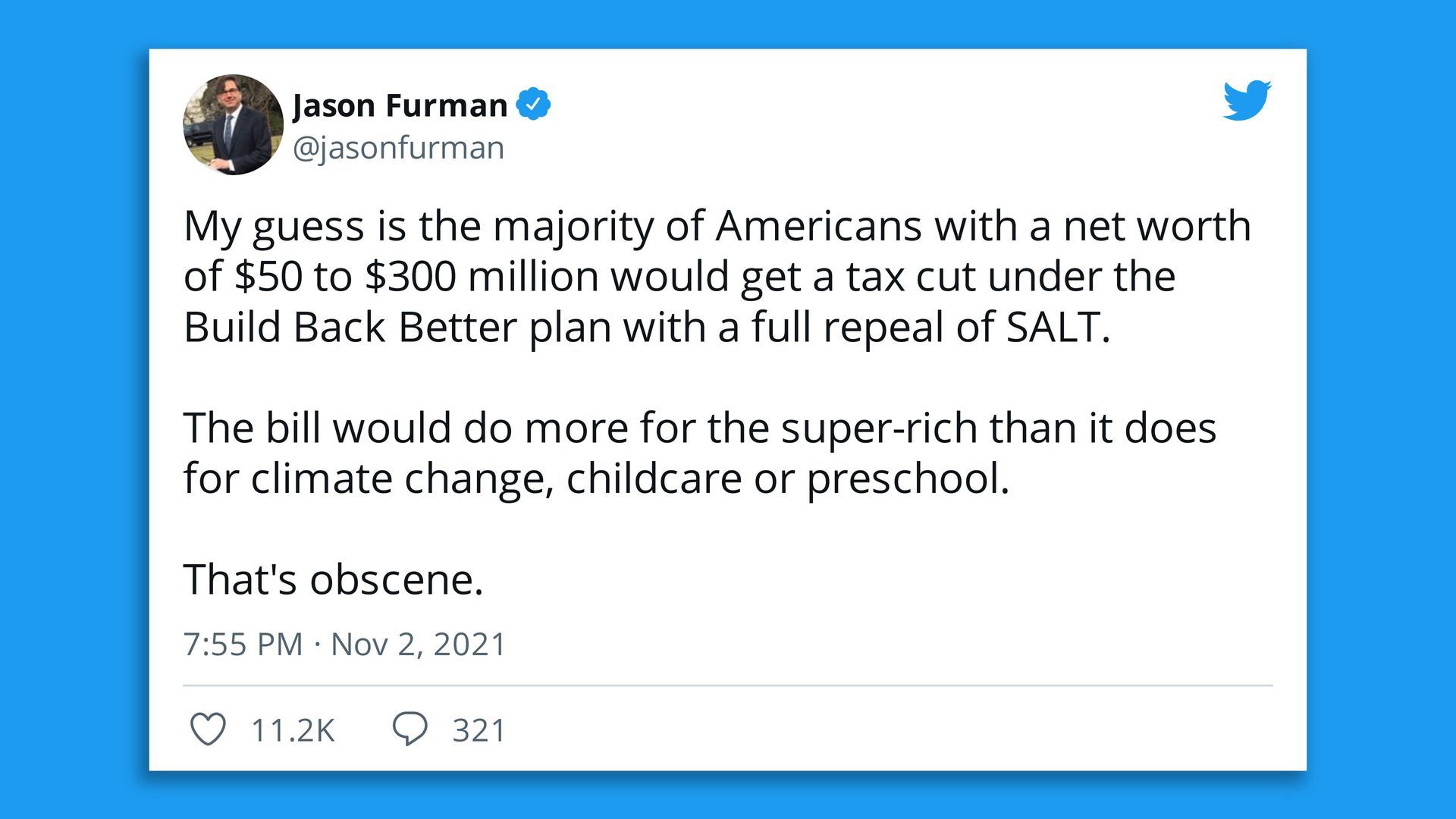Image resolution: width=1456 pixels, height=819 pixels.
Task: Click the heart icon to like the tweet
Action: click(211, 730)
